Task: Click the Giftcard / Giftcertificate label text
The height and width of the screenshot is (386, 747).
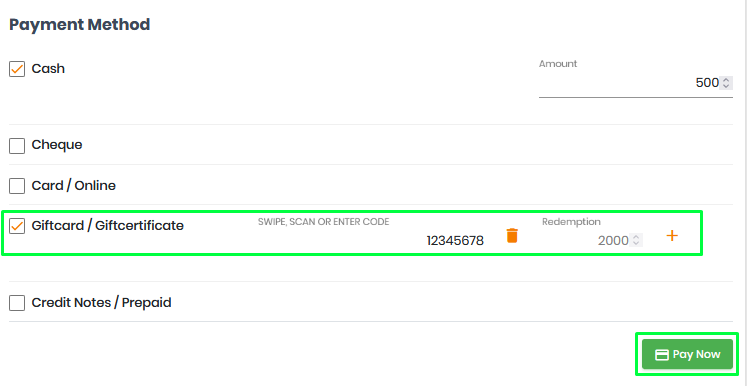Action: tap(108, 225)
